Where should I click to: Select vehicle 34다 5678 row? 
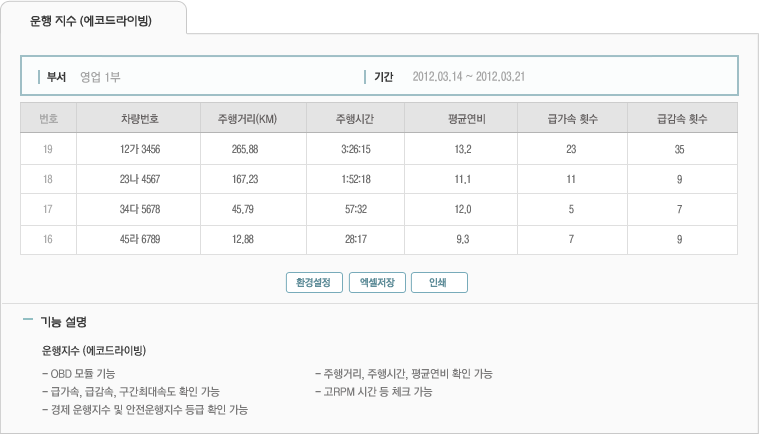point(139,210)
